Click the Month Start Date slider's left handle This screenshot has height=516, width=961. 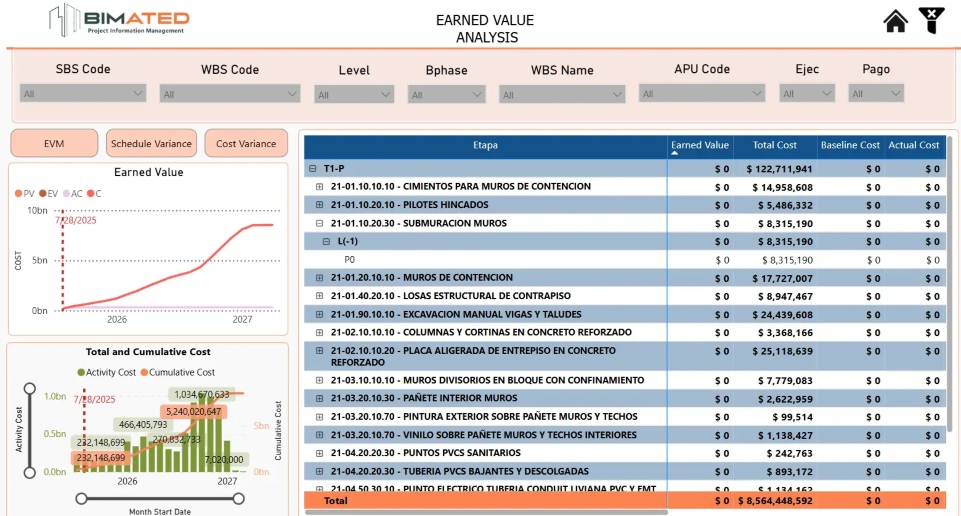point(78,497)
